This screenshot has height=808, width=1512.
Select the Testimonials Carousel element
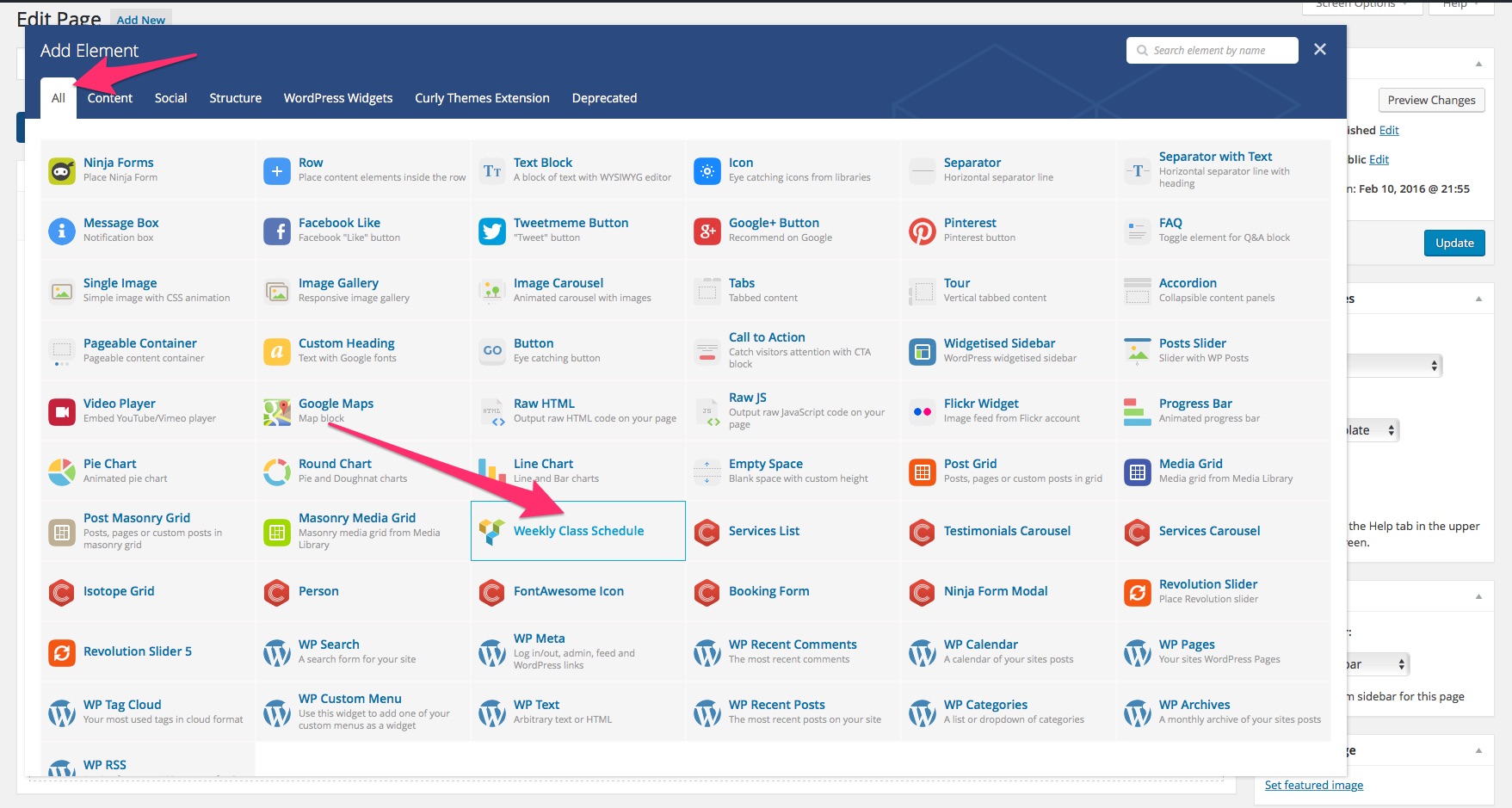coord(1008,531)
